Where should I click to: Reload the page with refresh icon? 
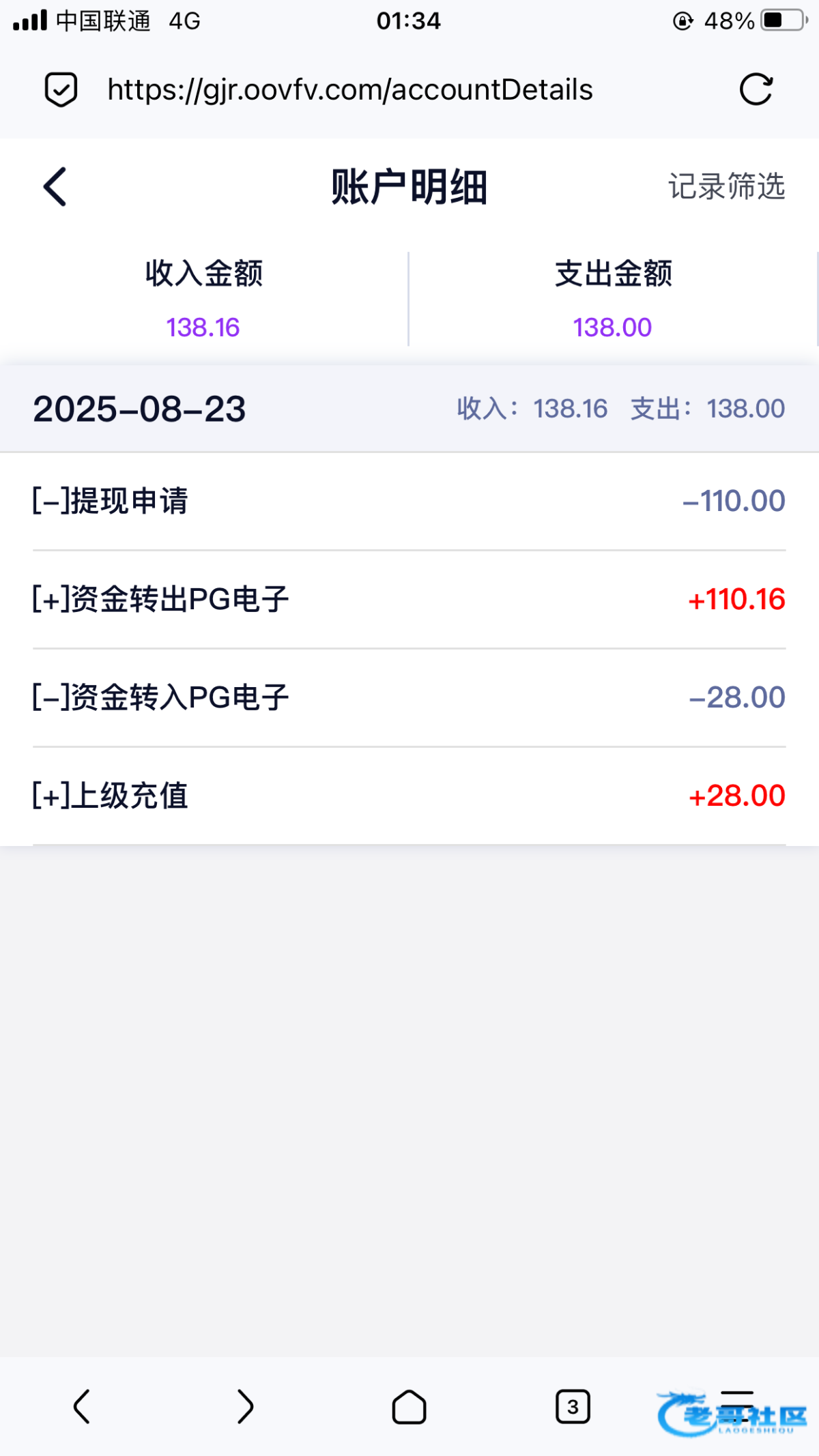(x=756, y=89)
